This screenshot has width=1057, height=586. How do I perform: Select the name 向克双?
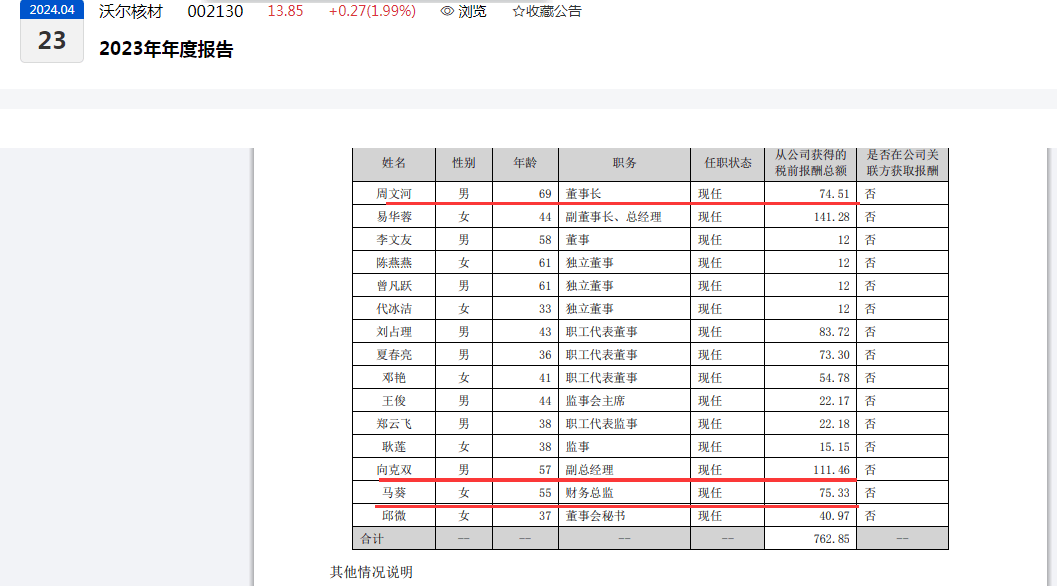coord(394,470)
